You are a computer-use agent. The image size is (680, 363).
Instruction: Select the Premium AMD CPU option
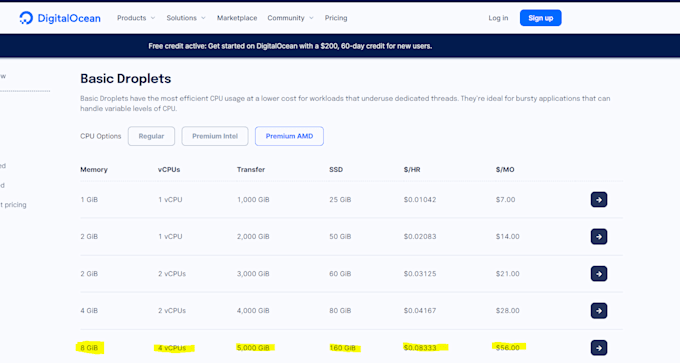point(289,136)
